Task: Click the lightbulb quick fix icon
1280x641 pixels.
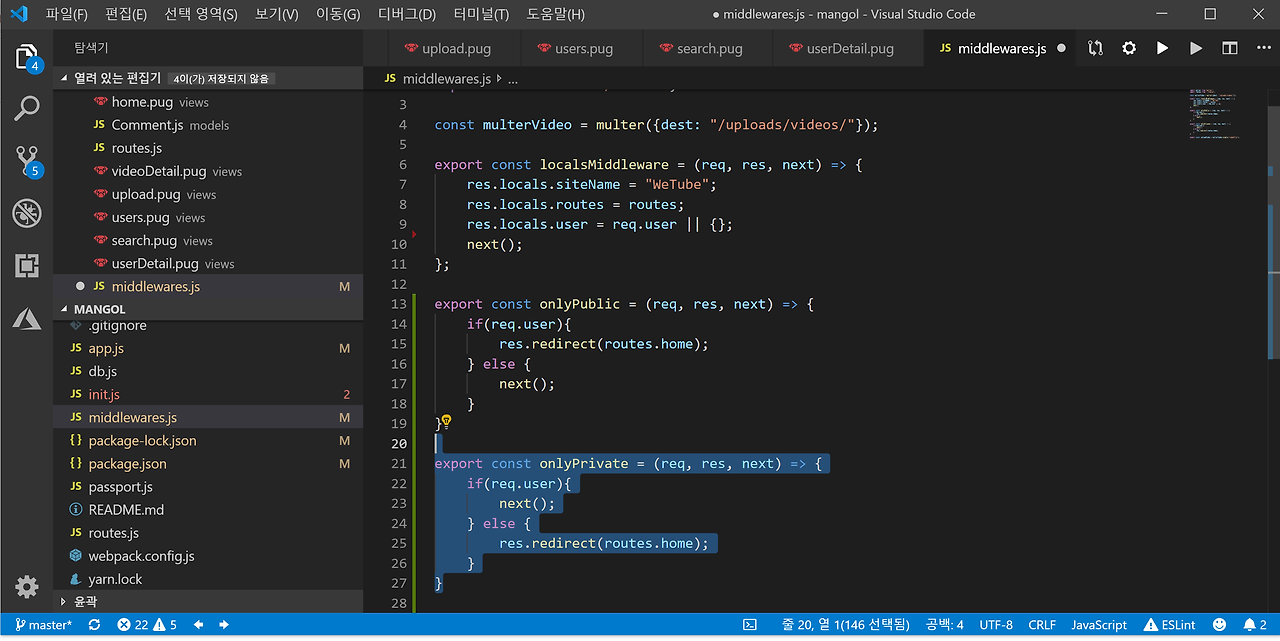Action: tap(447, 422)
